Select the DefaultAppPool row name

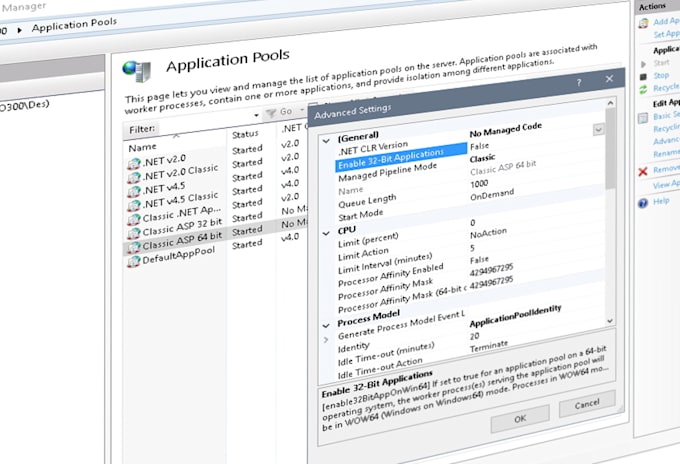click(179, 255)
